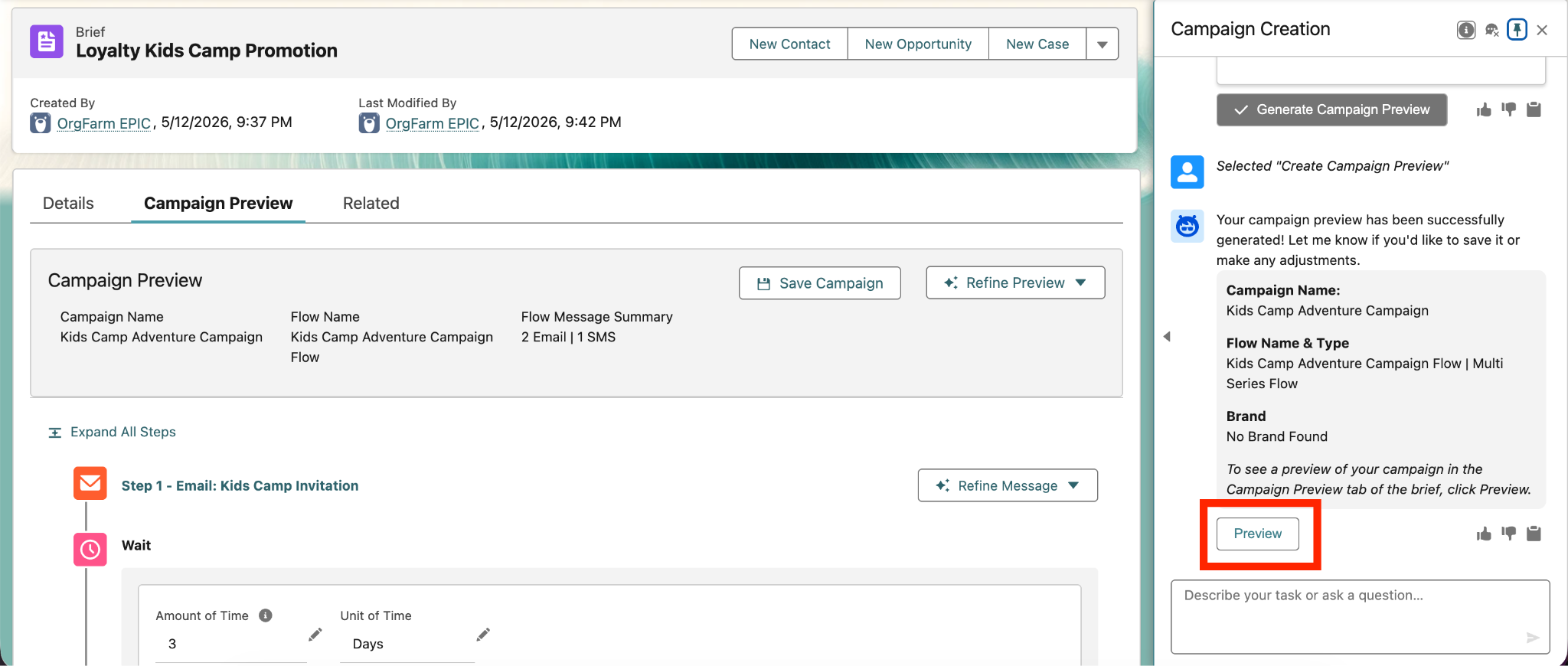Click the New Opportunity button
1568x666 pixels.
(x=918, y=44)
